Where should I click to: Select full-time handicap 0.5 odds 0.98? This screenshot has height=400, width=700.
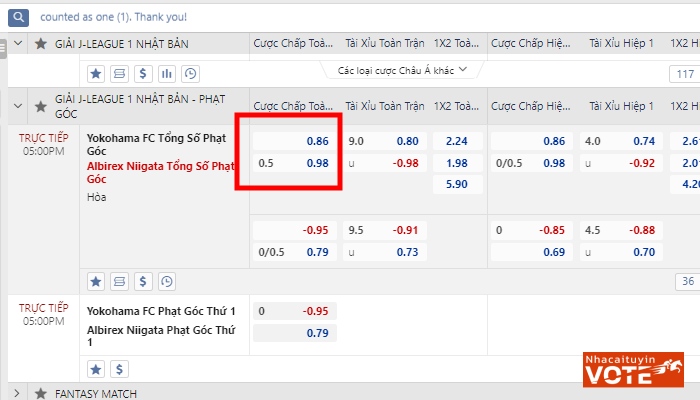(x=295, y=163)
